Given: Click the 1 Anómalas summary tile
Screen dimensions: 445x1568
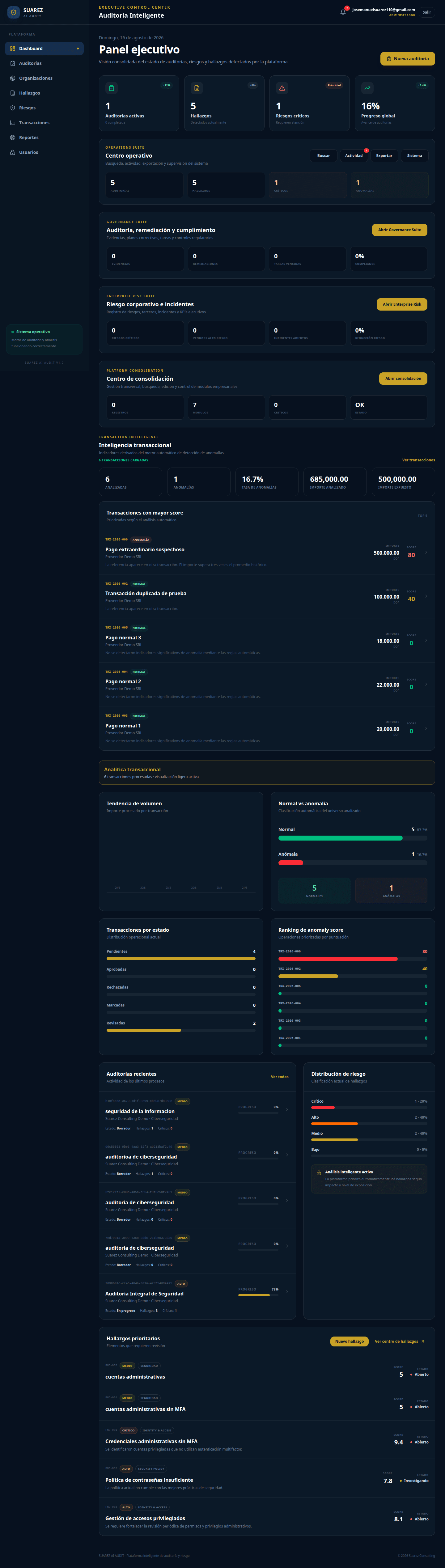Looking at the screenshot, I should pyautogui.click(x=392, y=891).
